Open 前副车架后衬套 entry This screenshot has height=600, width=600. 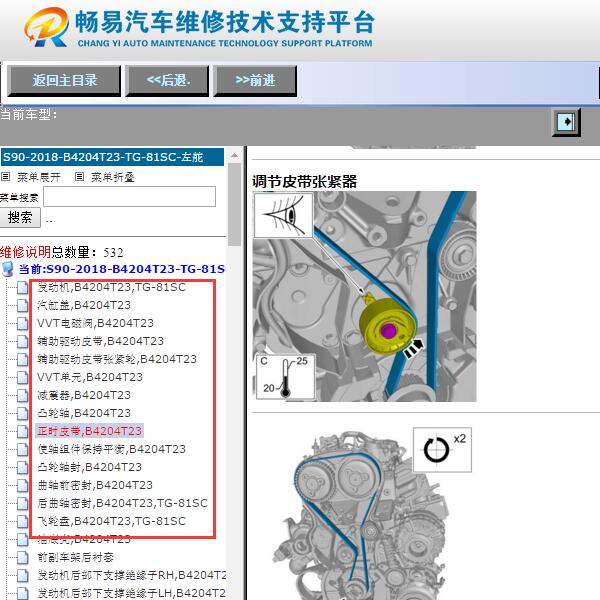pos(75,557)
